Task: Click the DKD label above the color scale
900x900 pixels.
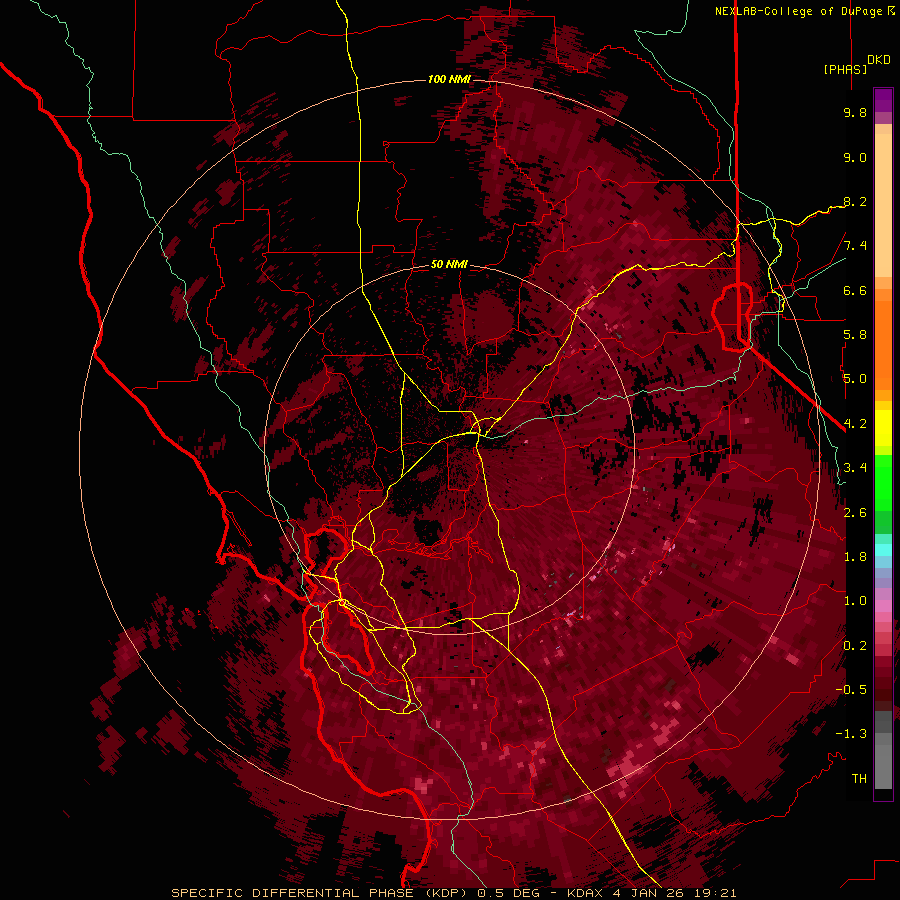Action: [x=879, y=60]
